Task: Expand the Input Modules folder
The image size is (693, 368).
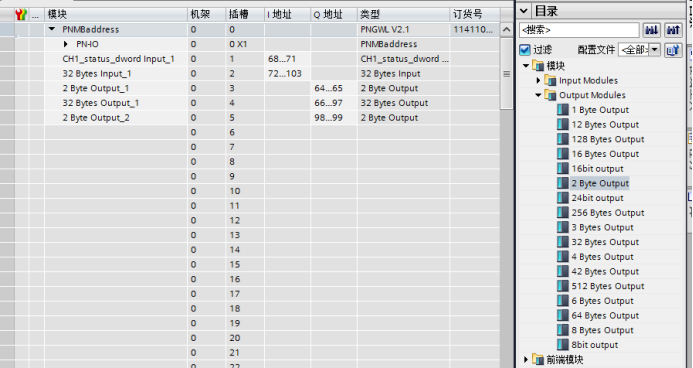Action: click(x=538, y=80)
